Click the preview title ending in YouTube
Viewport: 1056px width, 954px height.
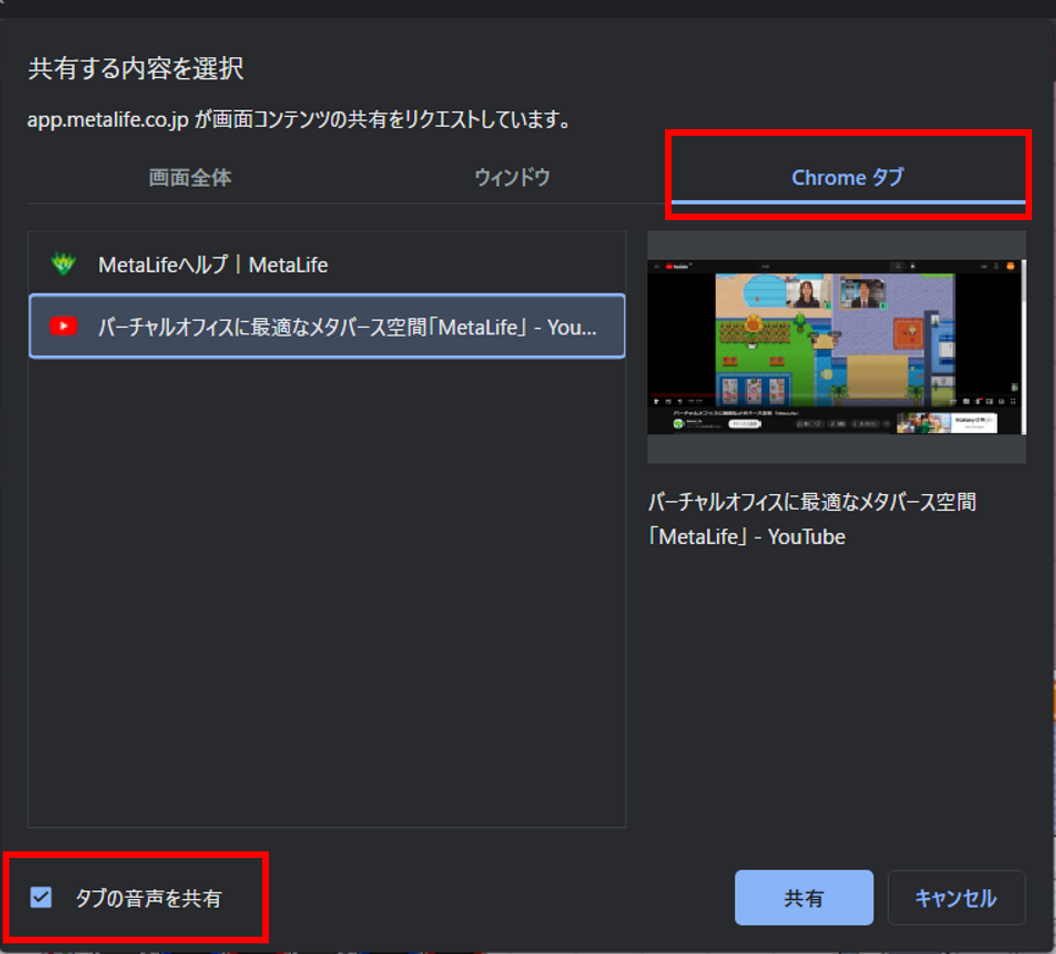(x=812, y=519)
